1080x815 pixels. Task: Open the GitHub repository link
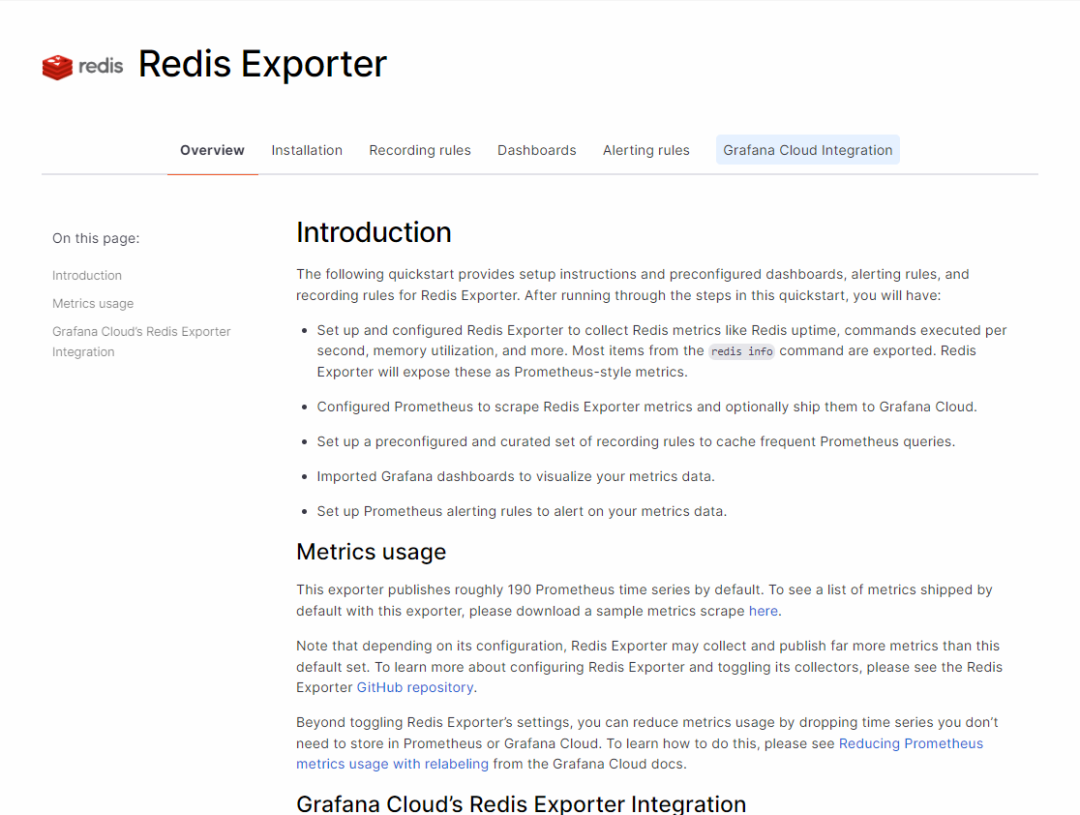click(415, 688)
